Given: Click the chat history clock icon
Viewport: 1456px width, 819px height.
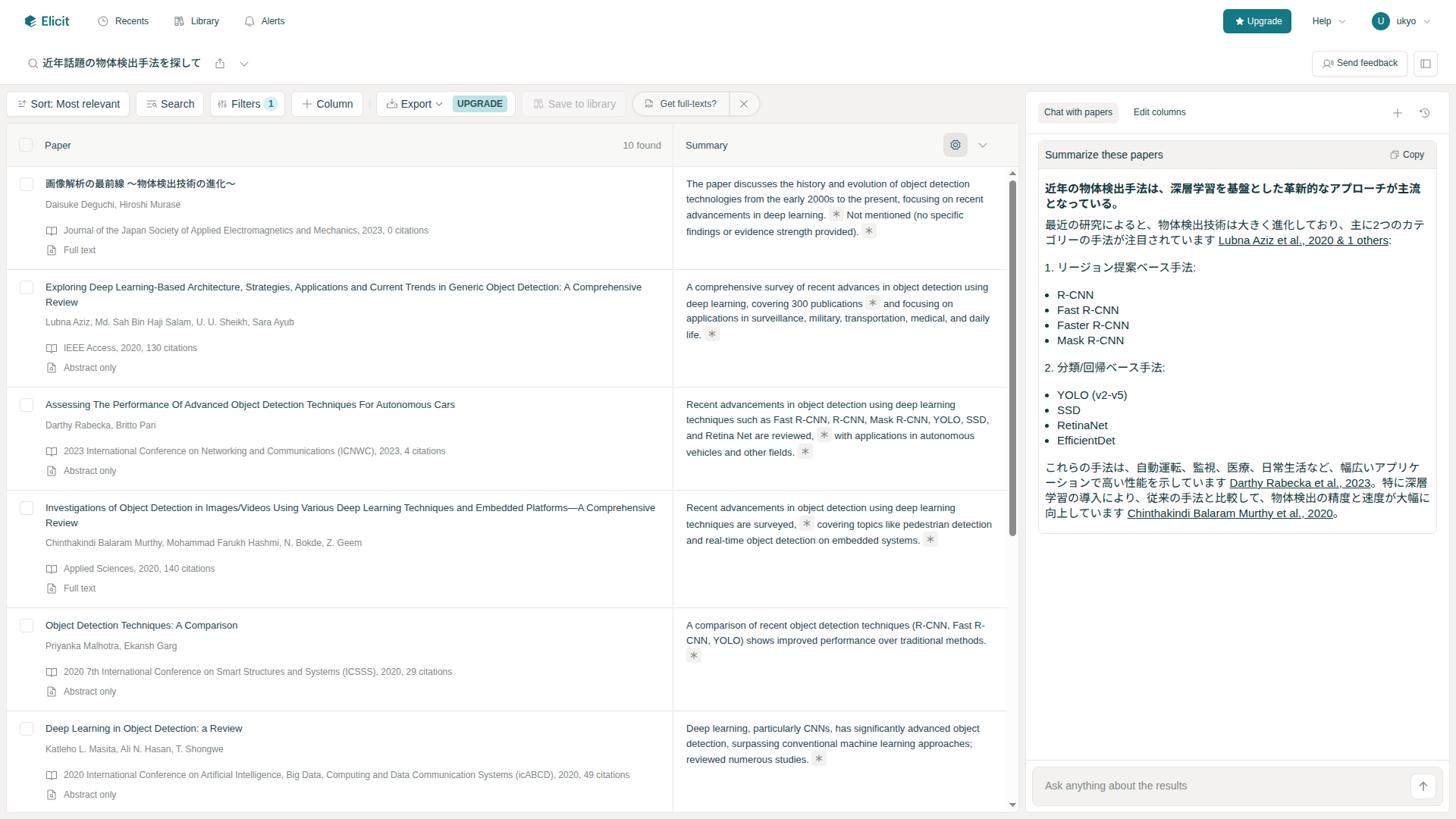Looking at the screenshot, I should [1424, 113].
